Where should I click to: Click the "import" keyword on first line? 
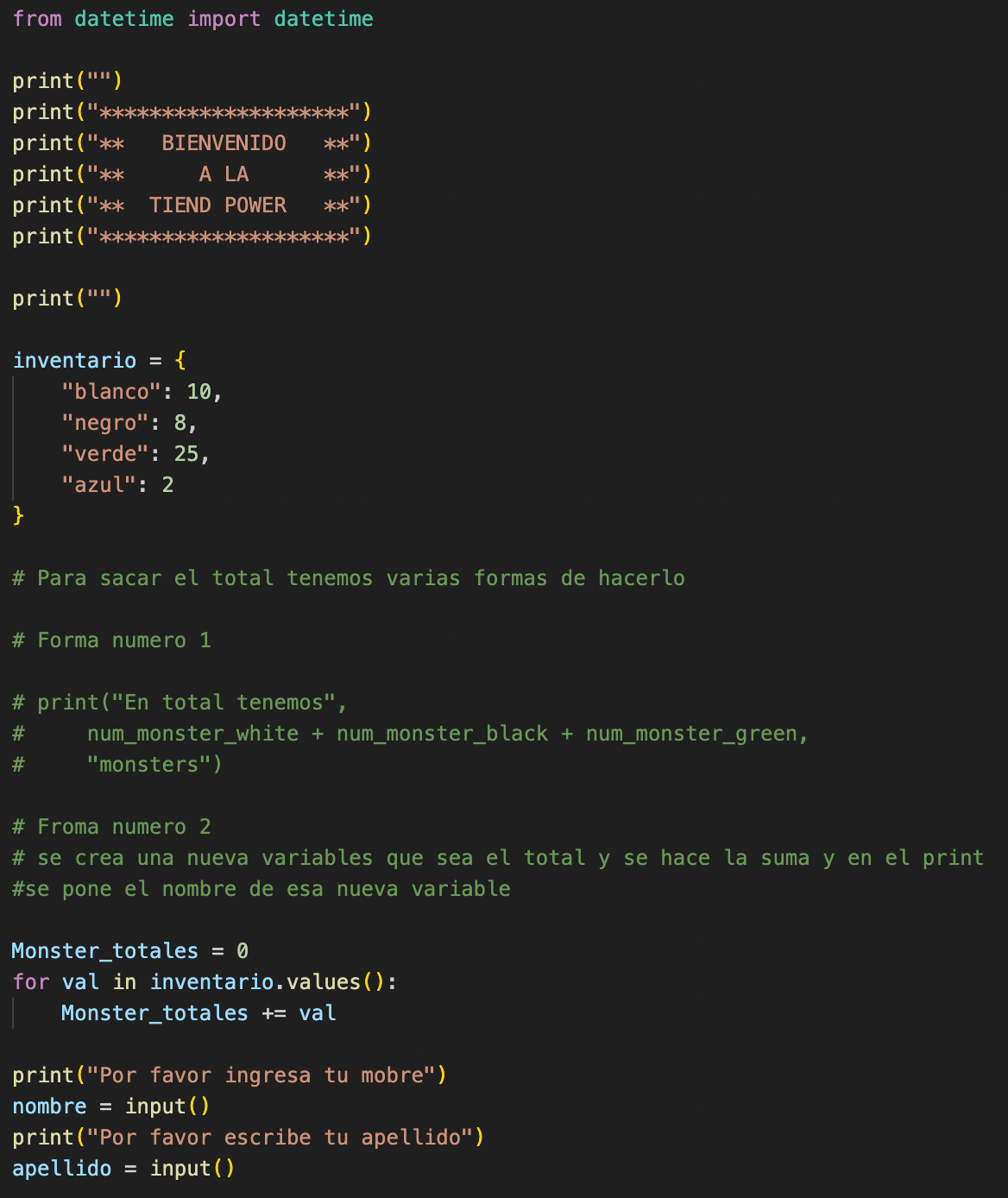pyautogui.click(x=224, y=19)
